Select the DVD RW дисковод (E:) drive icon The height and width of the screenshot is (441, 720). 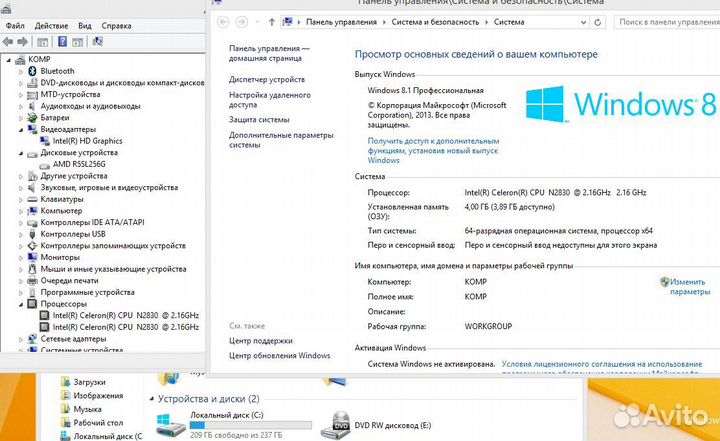pyautogui.click(x=336, y=425)
